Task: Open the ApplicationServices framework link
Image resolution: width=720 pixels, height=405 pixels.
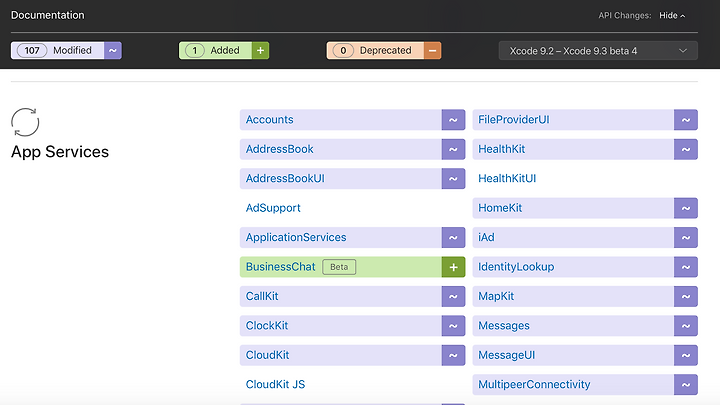Action: click(x=296, y=237)
